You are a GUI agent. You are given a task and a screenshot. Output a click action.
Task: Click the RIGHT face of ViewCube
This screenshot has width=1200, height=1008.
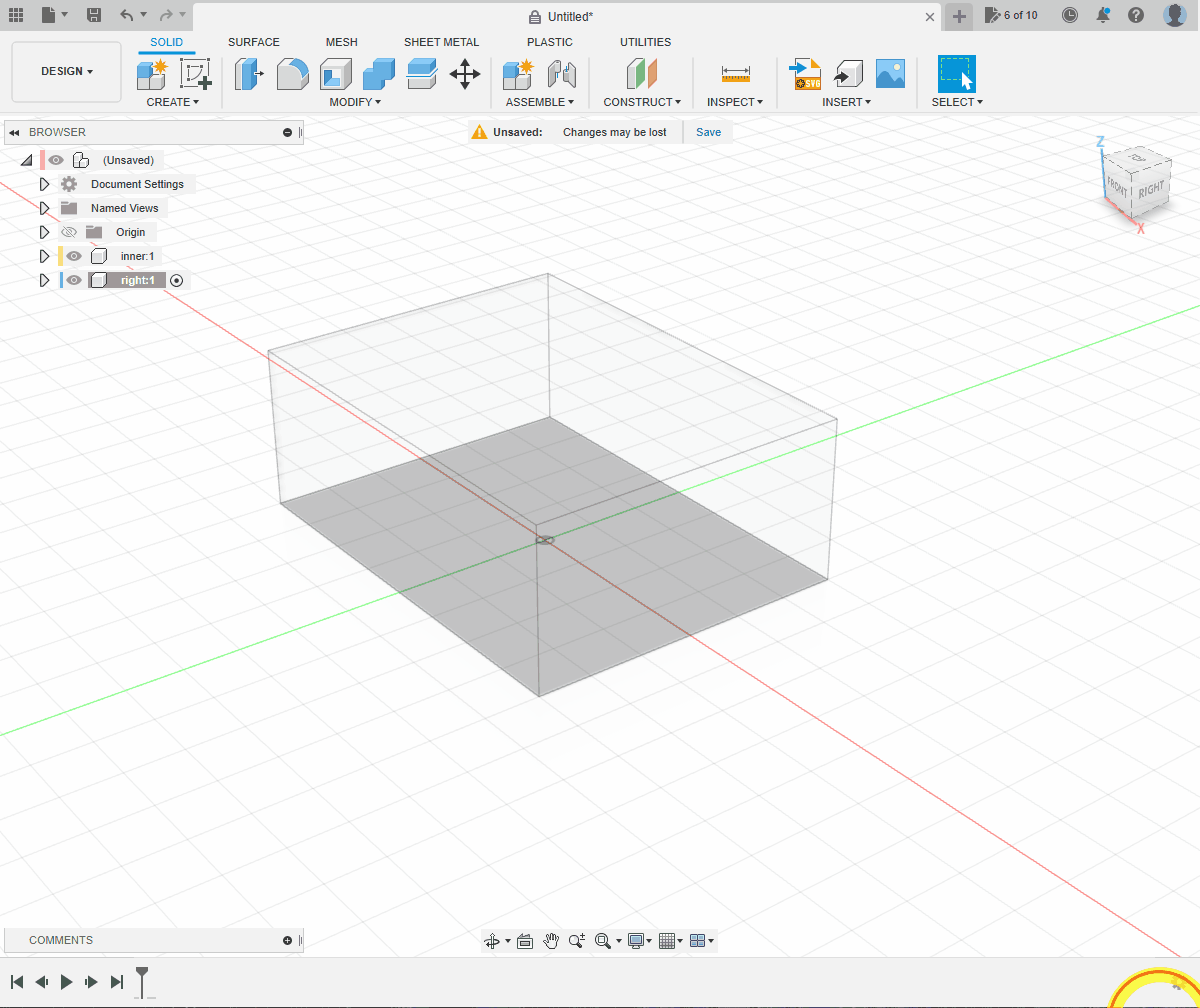click(1150, 189)
